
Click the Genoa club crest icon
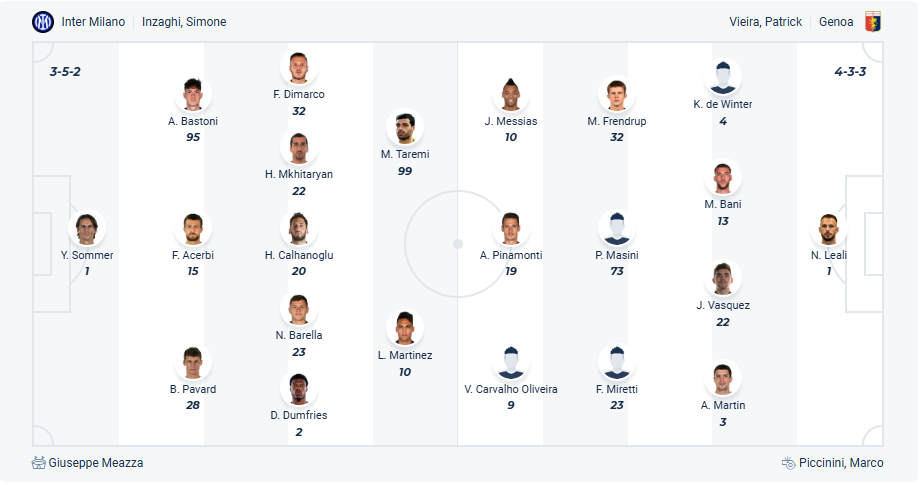point(874,21)
